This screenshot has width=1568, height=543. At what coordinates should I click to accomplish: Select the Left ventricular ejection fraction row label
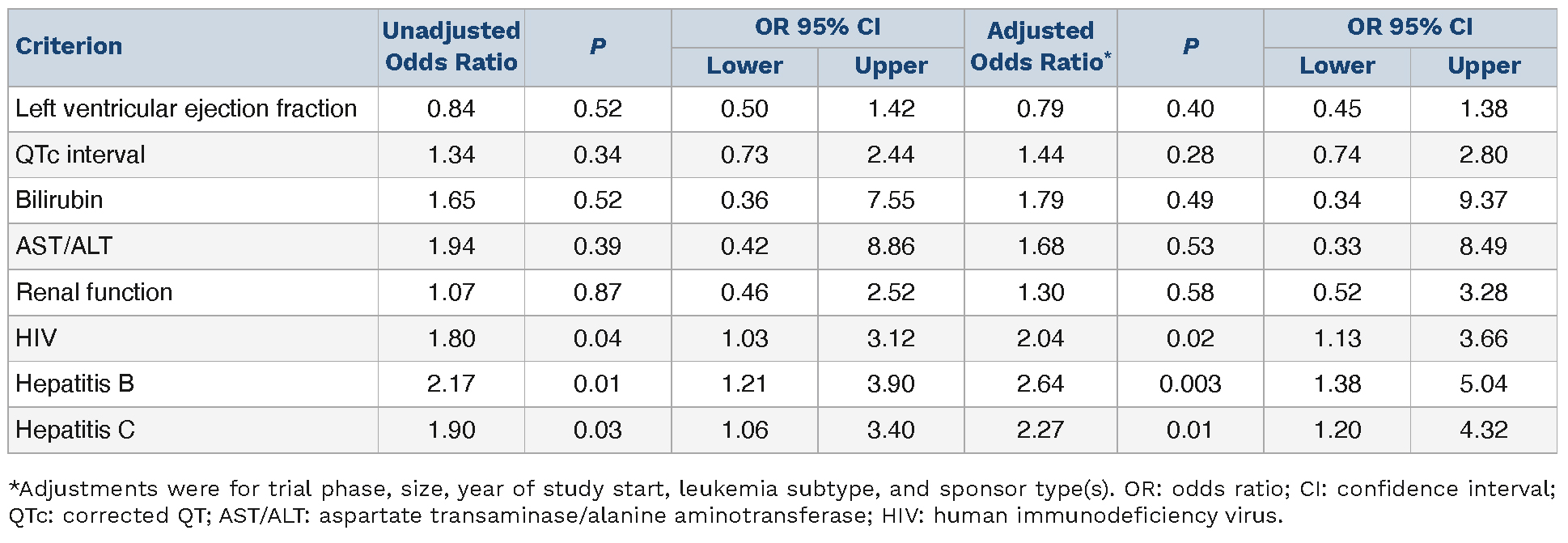pos(186,108)
